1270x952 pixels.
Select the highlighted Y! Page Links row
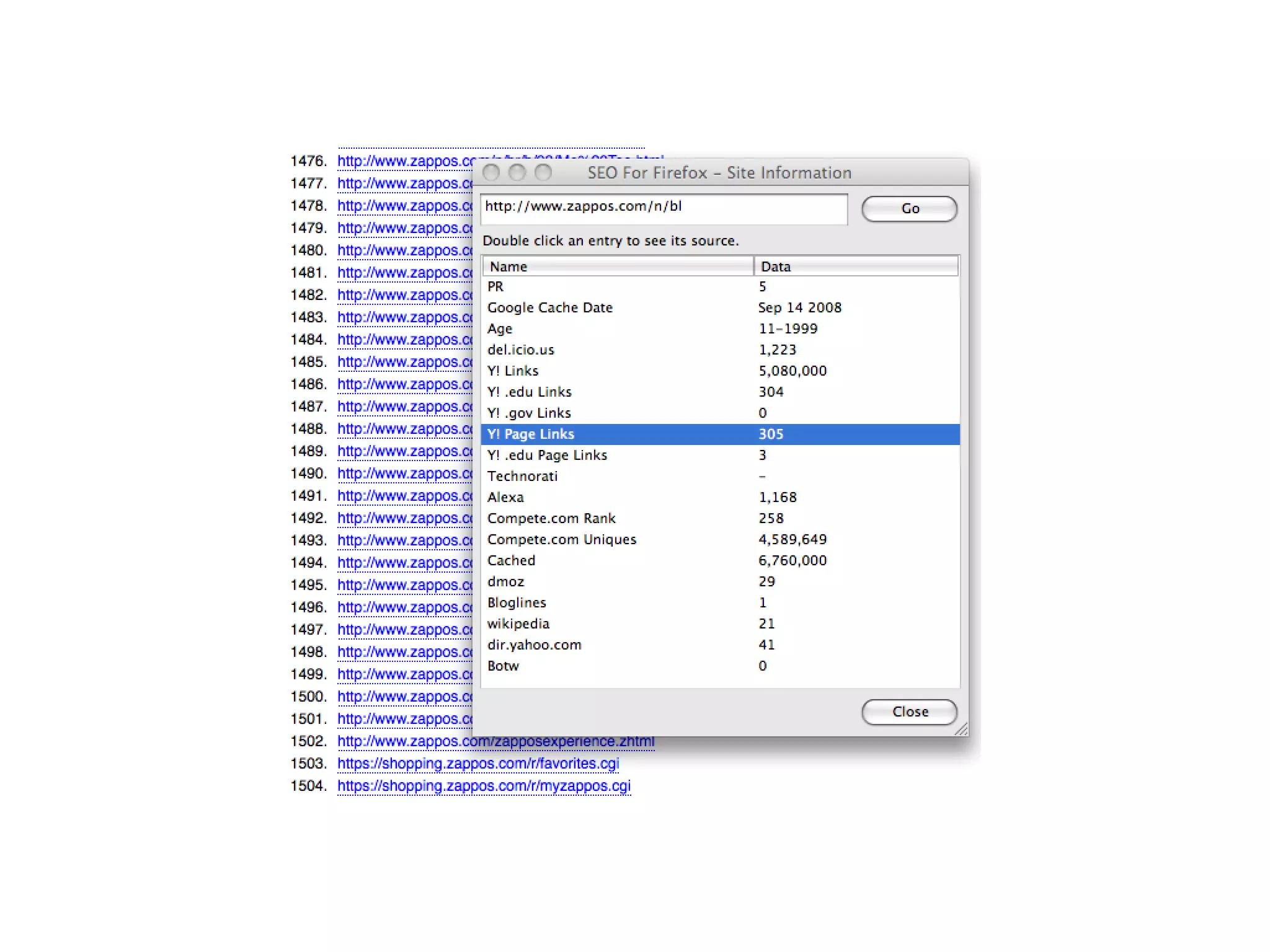point(719,434)
